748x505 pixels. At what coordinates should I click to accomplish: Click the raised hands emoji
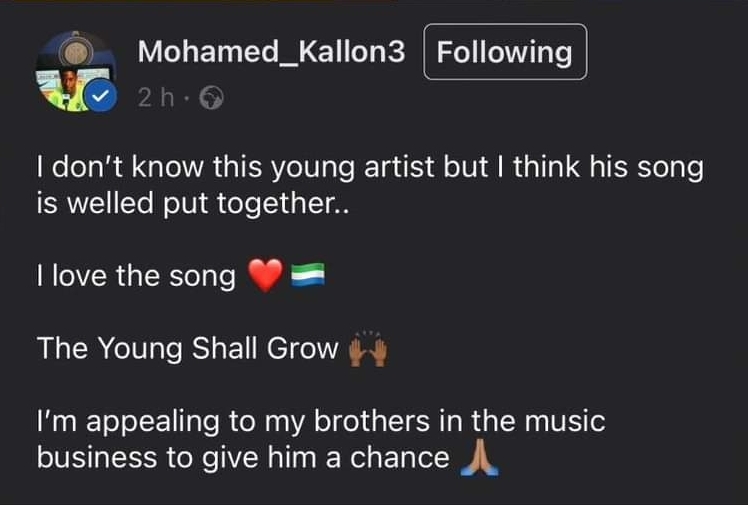(368, 350)
